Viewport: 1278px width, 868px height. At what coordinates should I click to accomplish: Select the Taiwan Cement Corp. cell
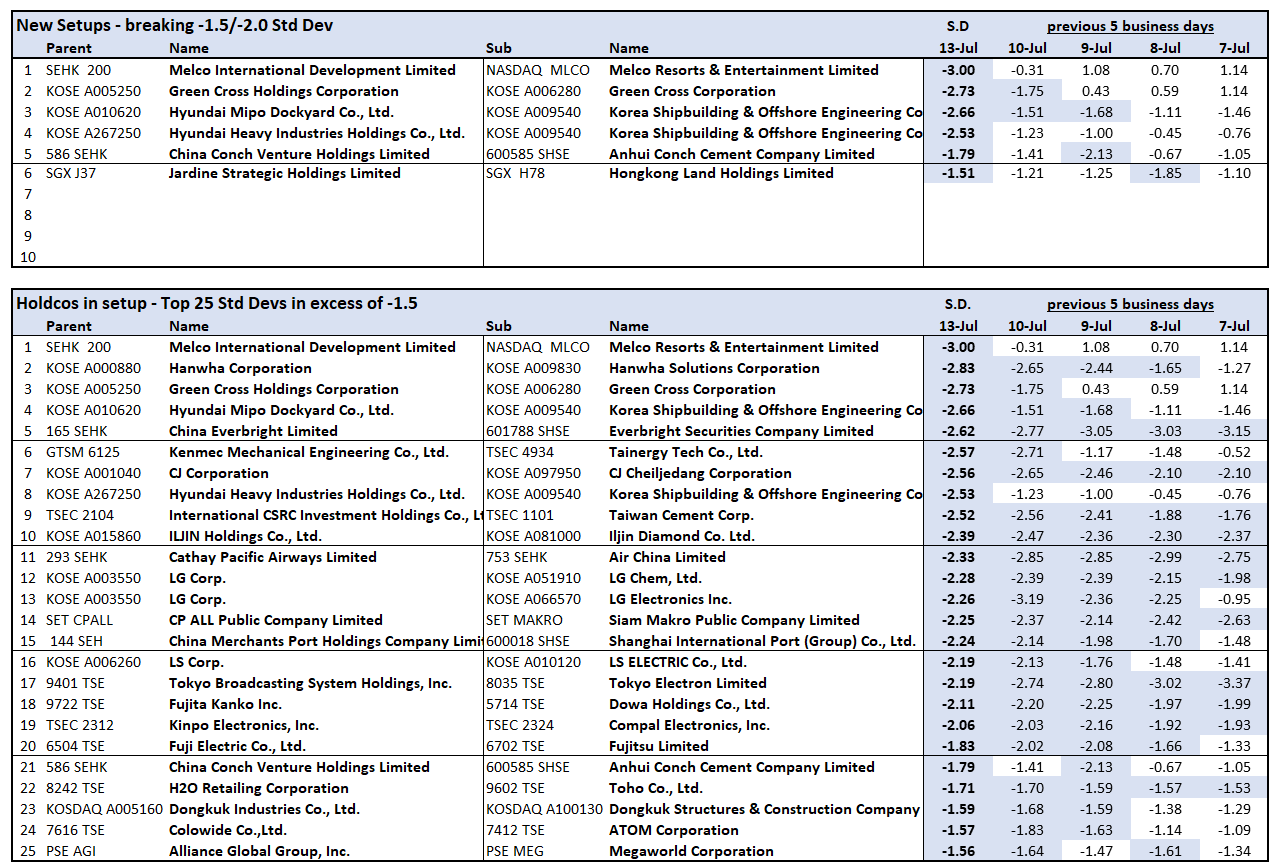[681, 515]
